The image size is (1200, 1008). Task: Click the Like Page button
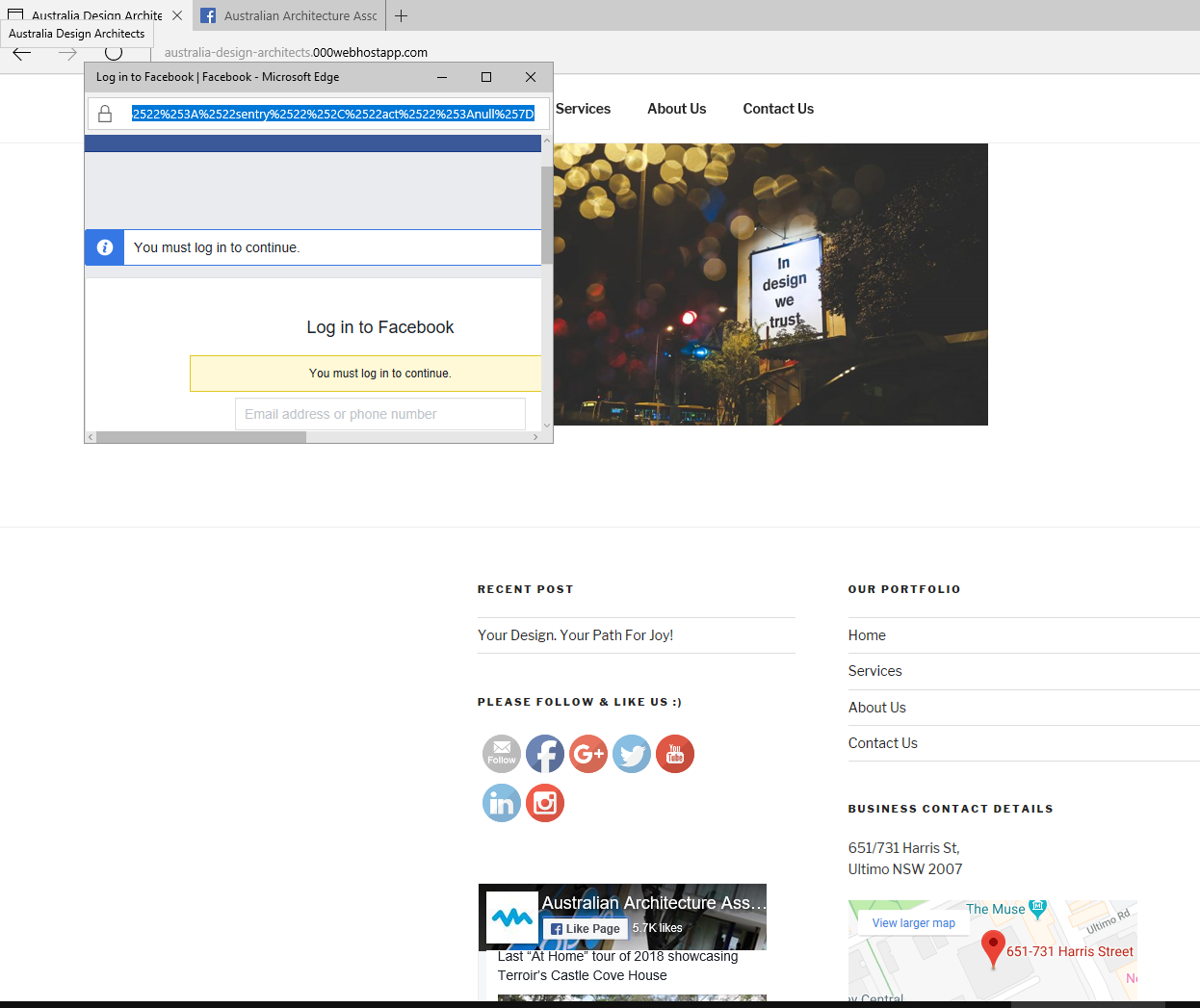586,928
